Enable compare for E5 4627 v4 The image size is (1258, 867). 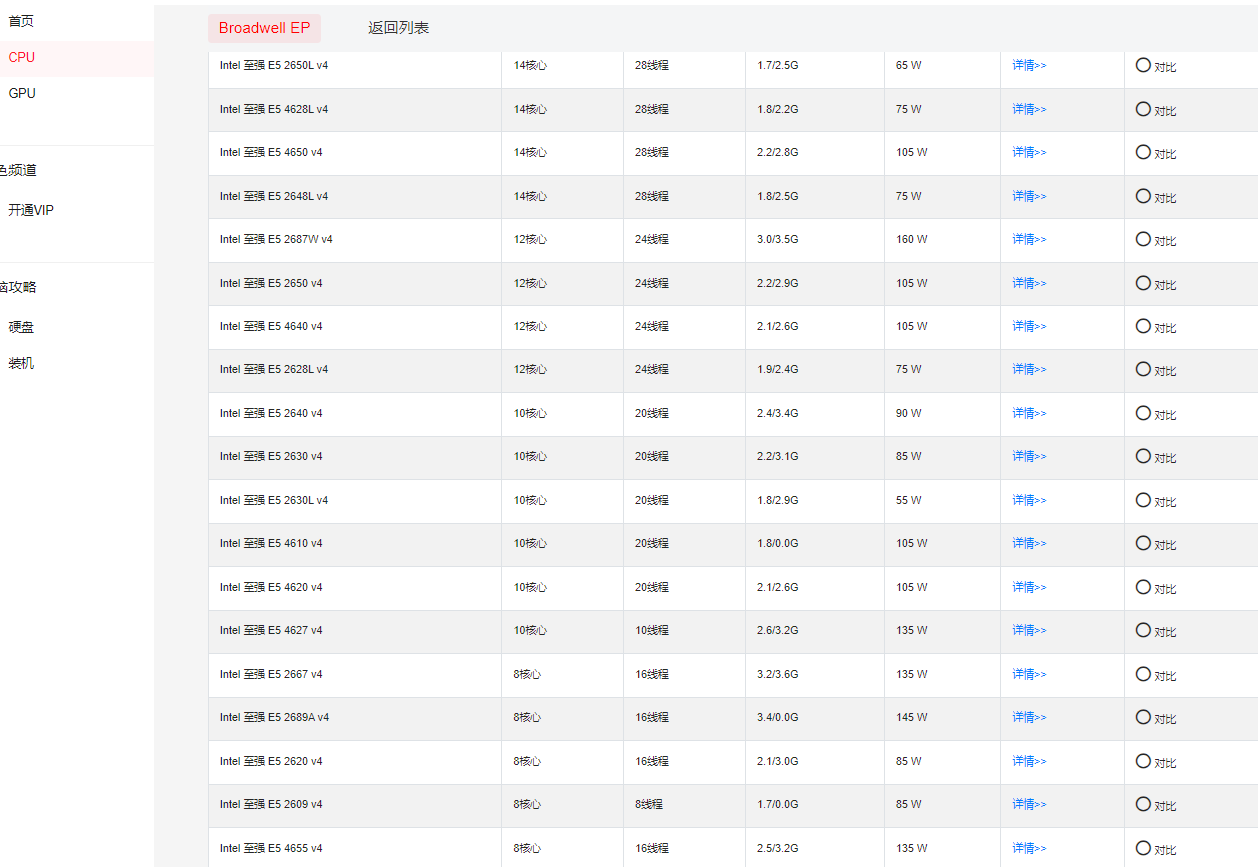[1143, 630]
